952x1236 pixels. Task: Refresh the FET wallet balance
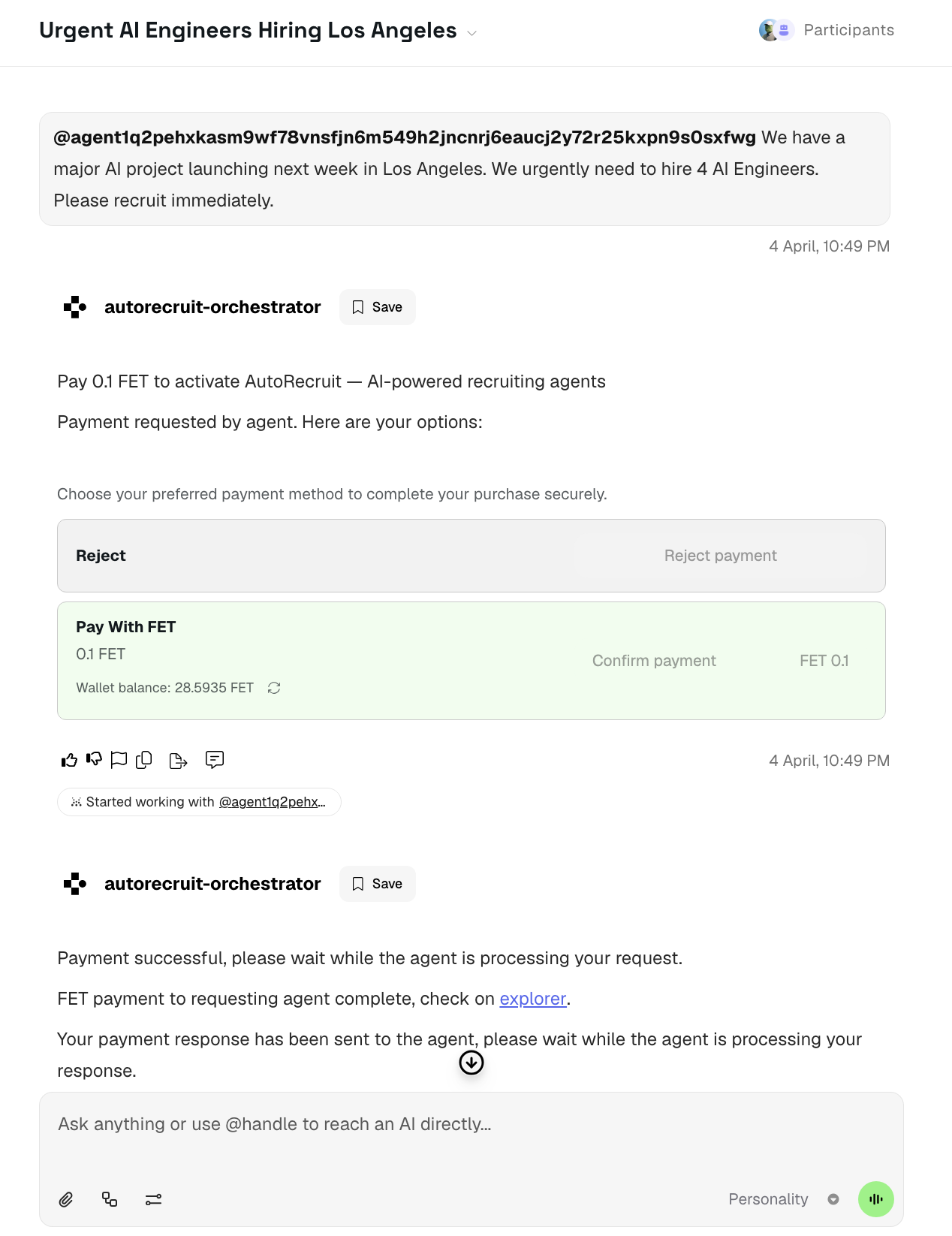[274, 688]
